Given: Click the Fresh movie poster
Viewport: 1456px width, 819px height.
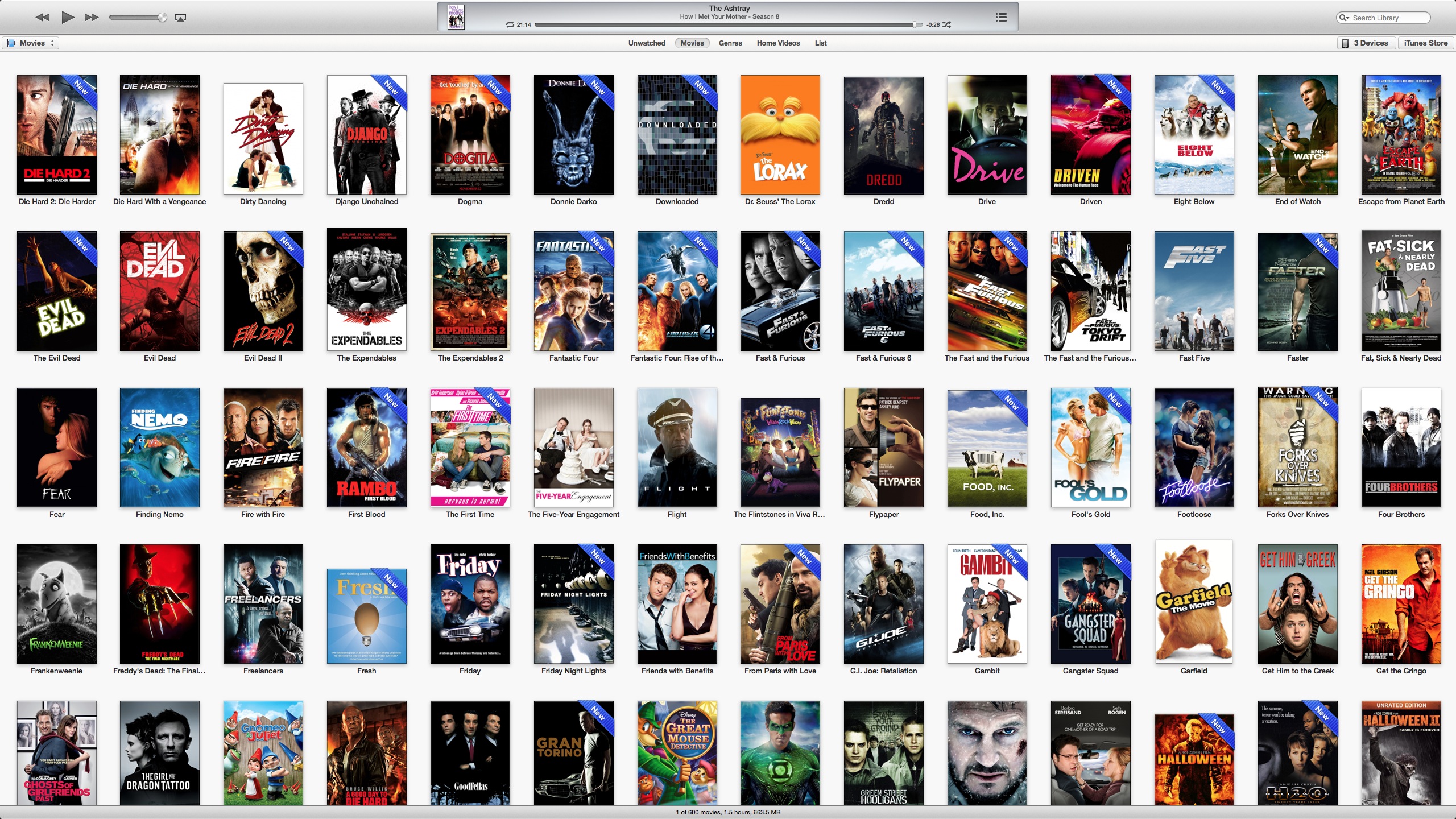Looking at the screenshot, I should coord(367,616).
